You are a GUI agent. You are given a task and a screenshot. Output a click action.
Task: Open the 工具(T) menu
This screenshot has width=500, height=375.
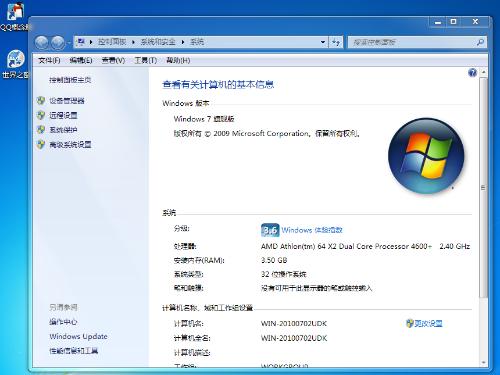[146, 60]
